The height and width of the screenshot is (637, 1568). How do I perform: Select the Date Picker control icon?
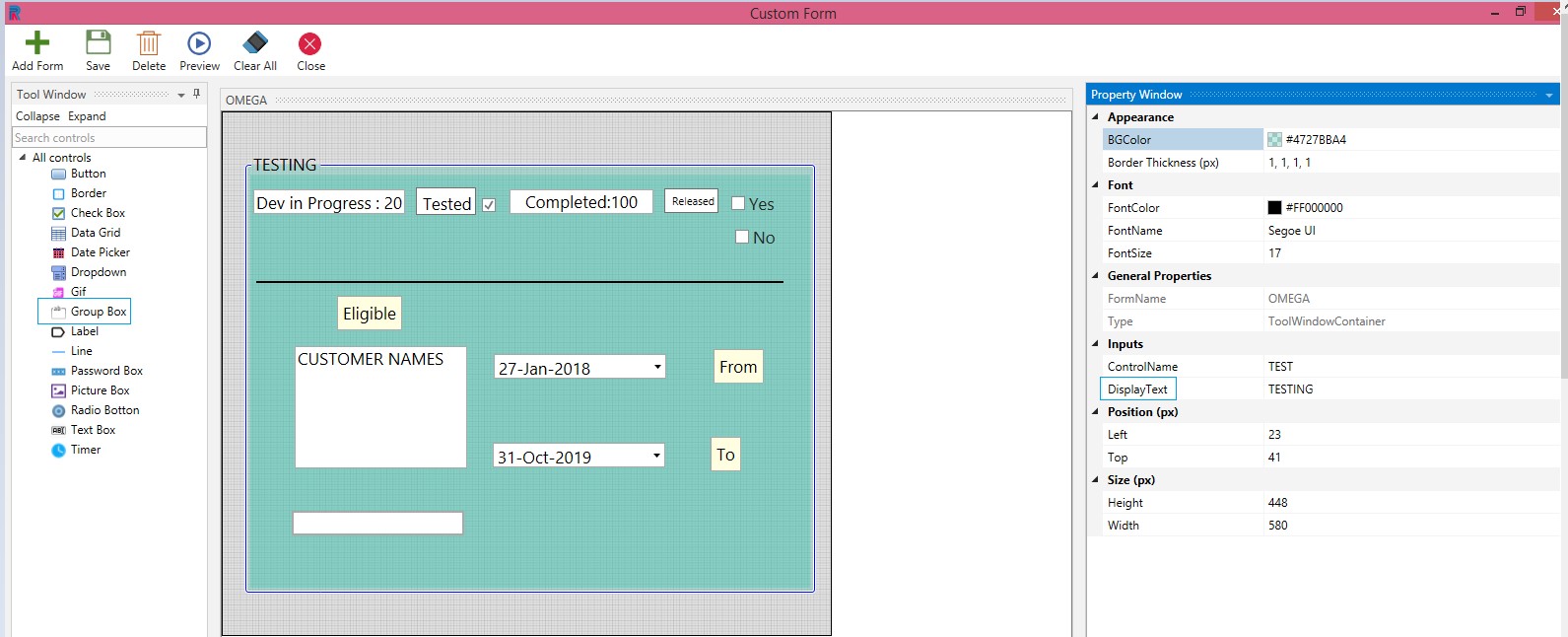pyautogui.click(x=59, y=253)
